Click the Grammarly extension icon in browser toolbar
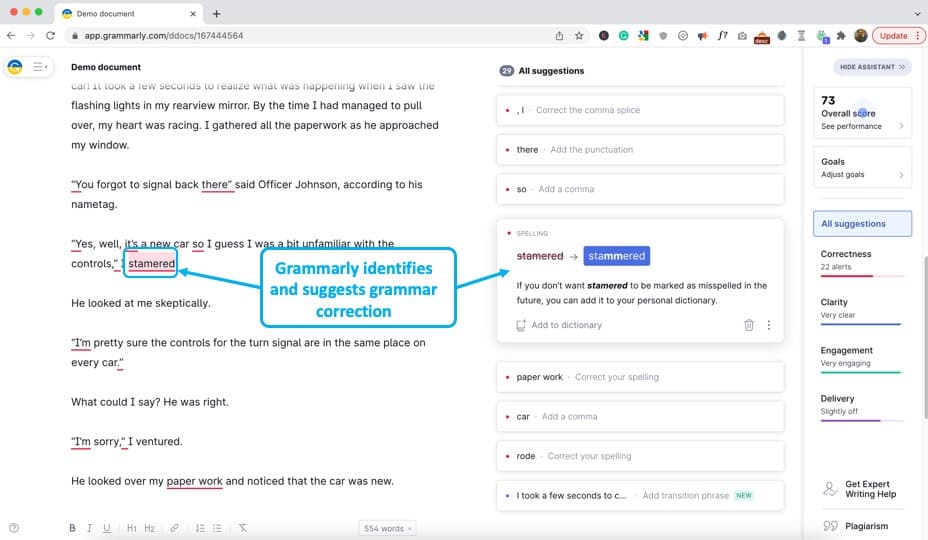This screenshot has height=540, width=928. 623,36
